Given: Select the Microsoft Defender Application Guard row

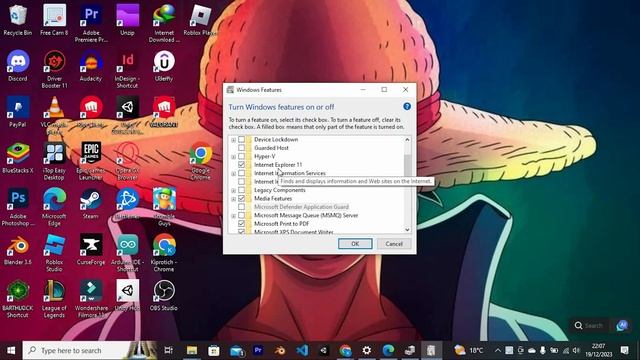Looking at the screenshot, I should (301, 207).
